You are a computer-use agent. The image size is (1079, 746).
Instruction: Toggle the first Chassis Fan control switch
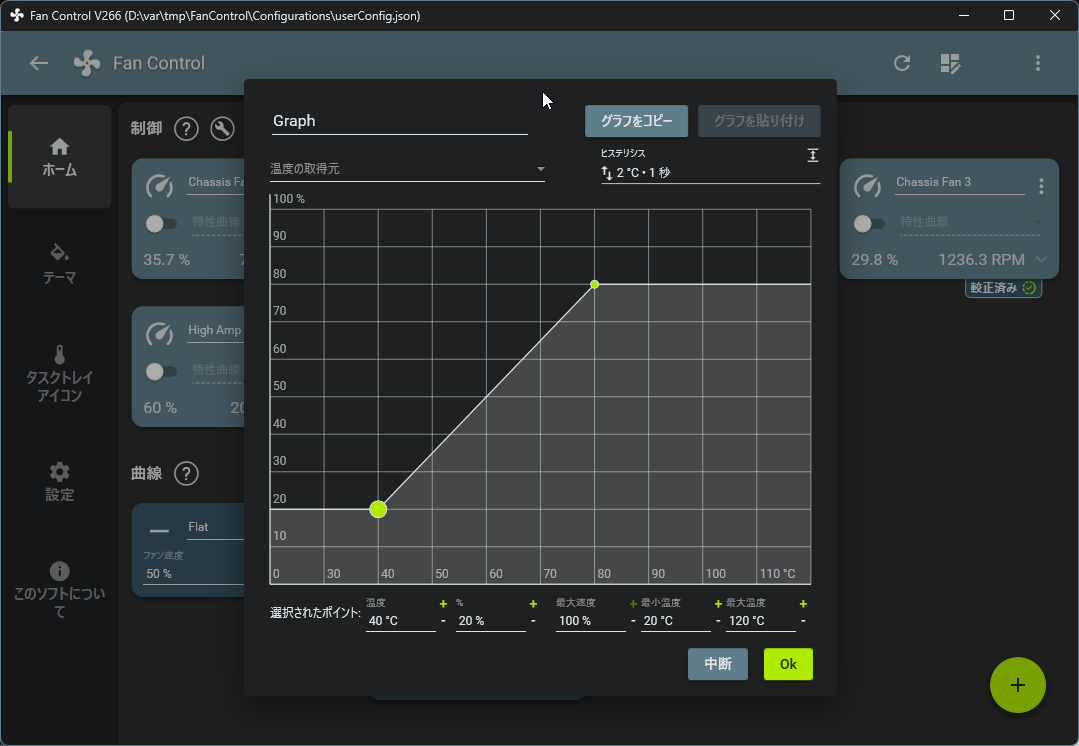tap(161, 224)
